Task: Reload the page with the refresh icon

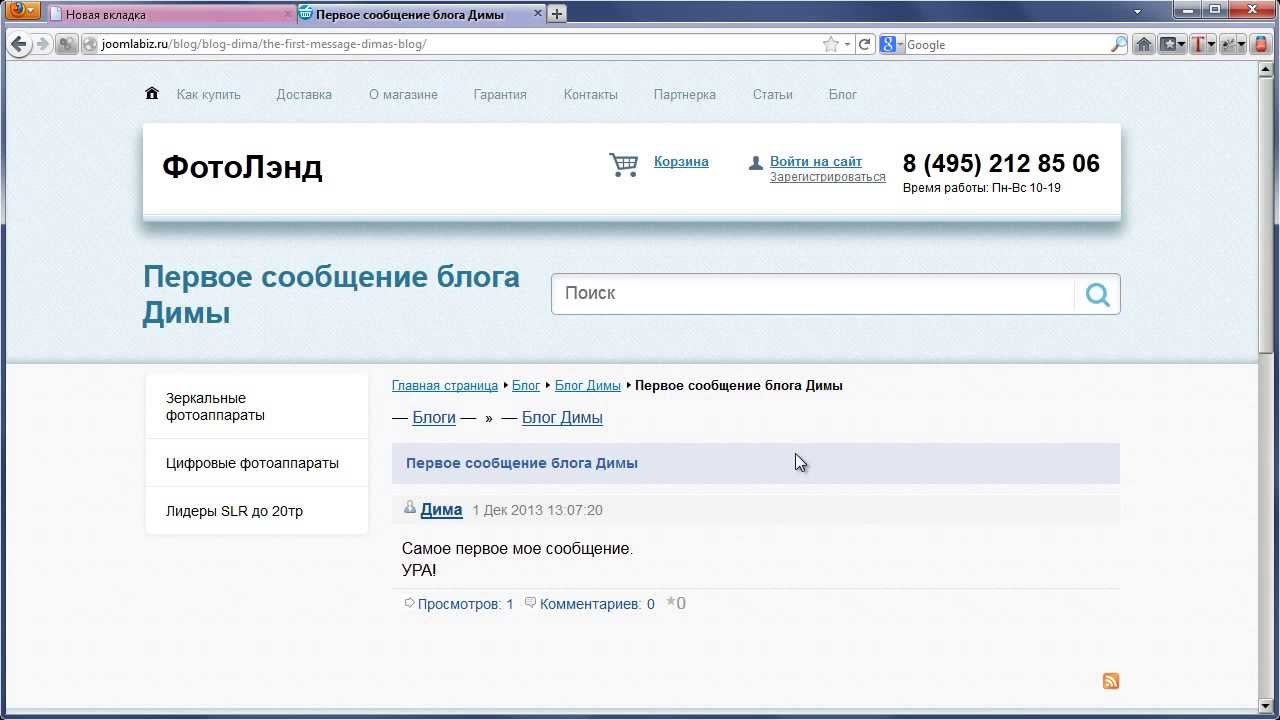Action: [x=865, y=44]
